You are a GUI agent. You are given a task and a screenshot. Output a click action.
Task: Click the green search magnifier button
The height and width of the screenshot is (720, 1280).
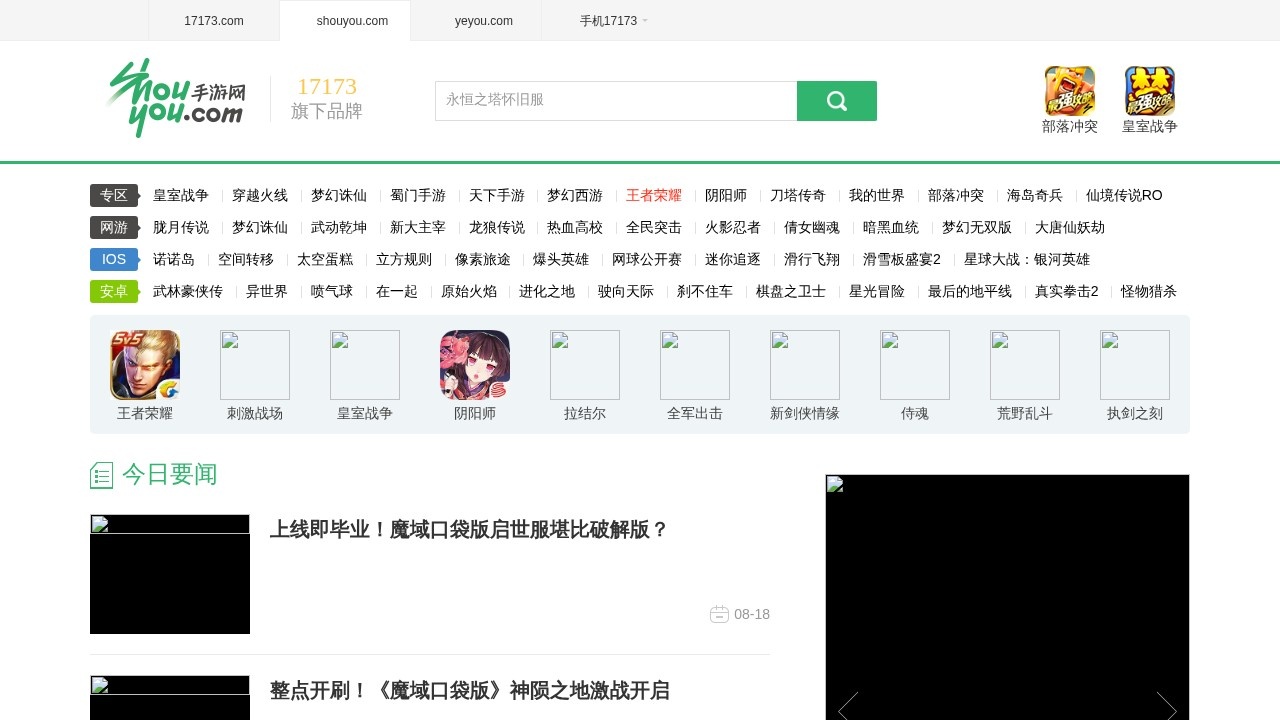(x=837, y=101)
